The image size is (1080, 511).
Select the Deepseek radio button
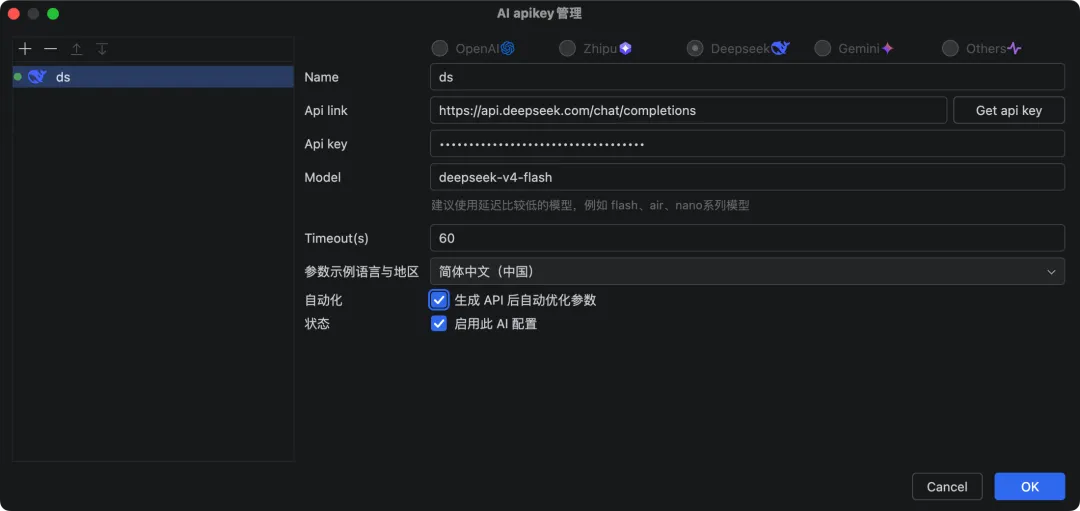tap(695, 48)
